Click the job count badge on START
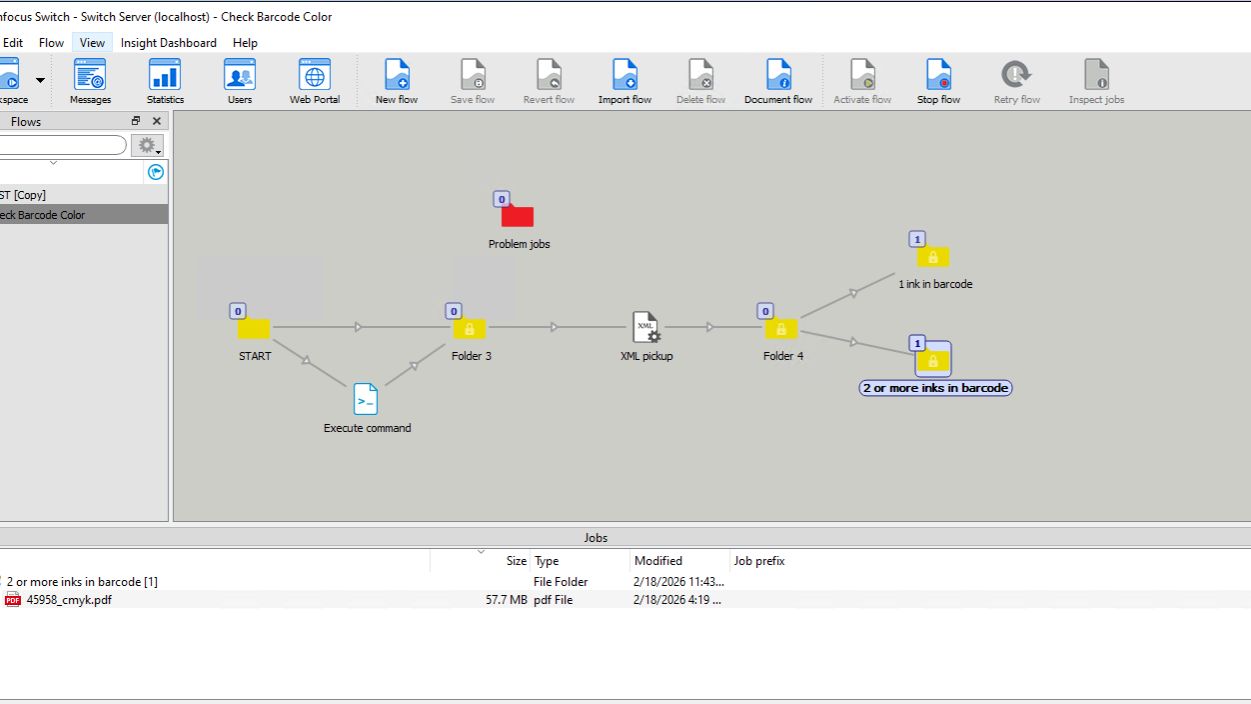Image resolution: width=1251 pixels, height=704 pixels. click(x=238, y=311)
